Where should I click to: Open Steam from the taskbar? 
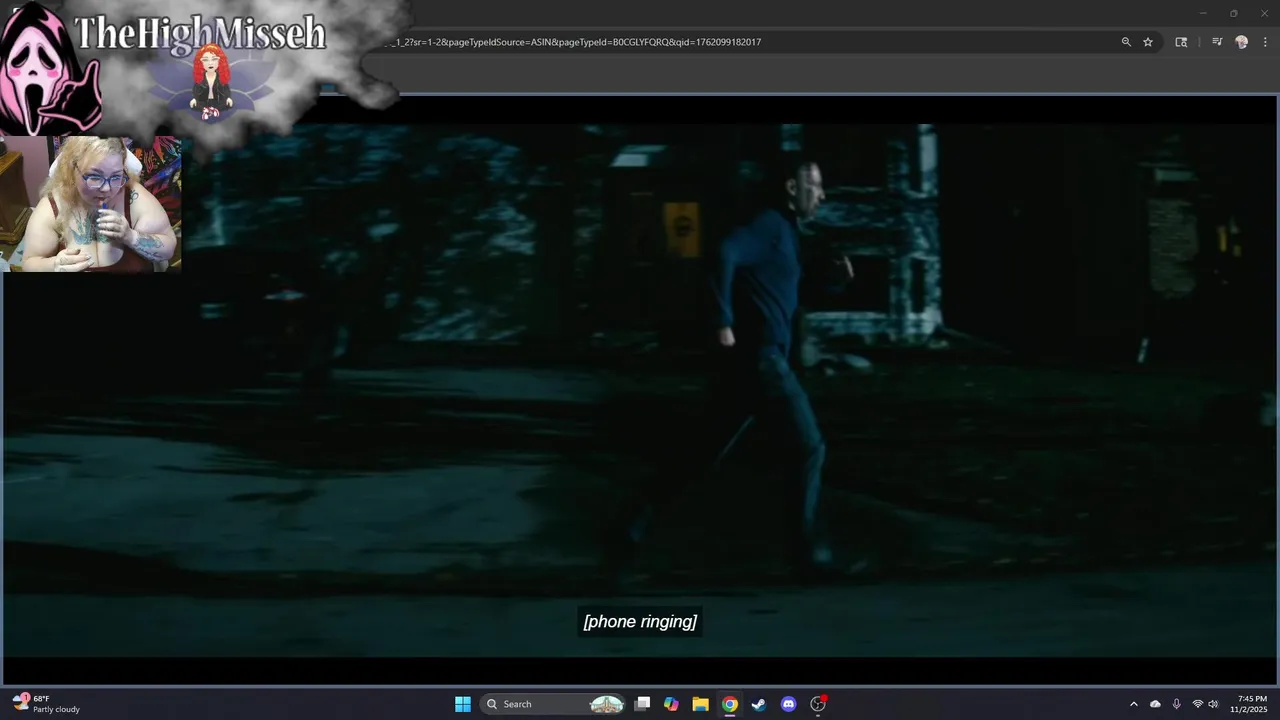(x=759, y=704)
